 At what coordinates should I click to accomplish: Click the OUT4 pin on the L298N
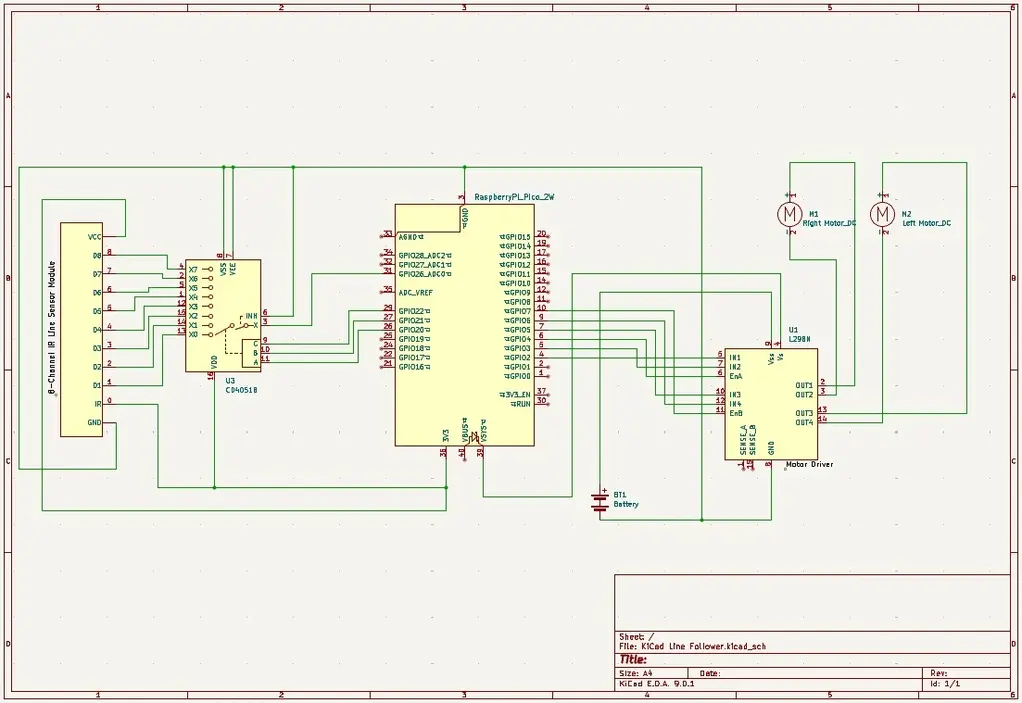coord(804,422)
